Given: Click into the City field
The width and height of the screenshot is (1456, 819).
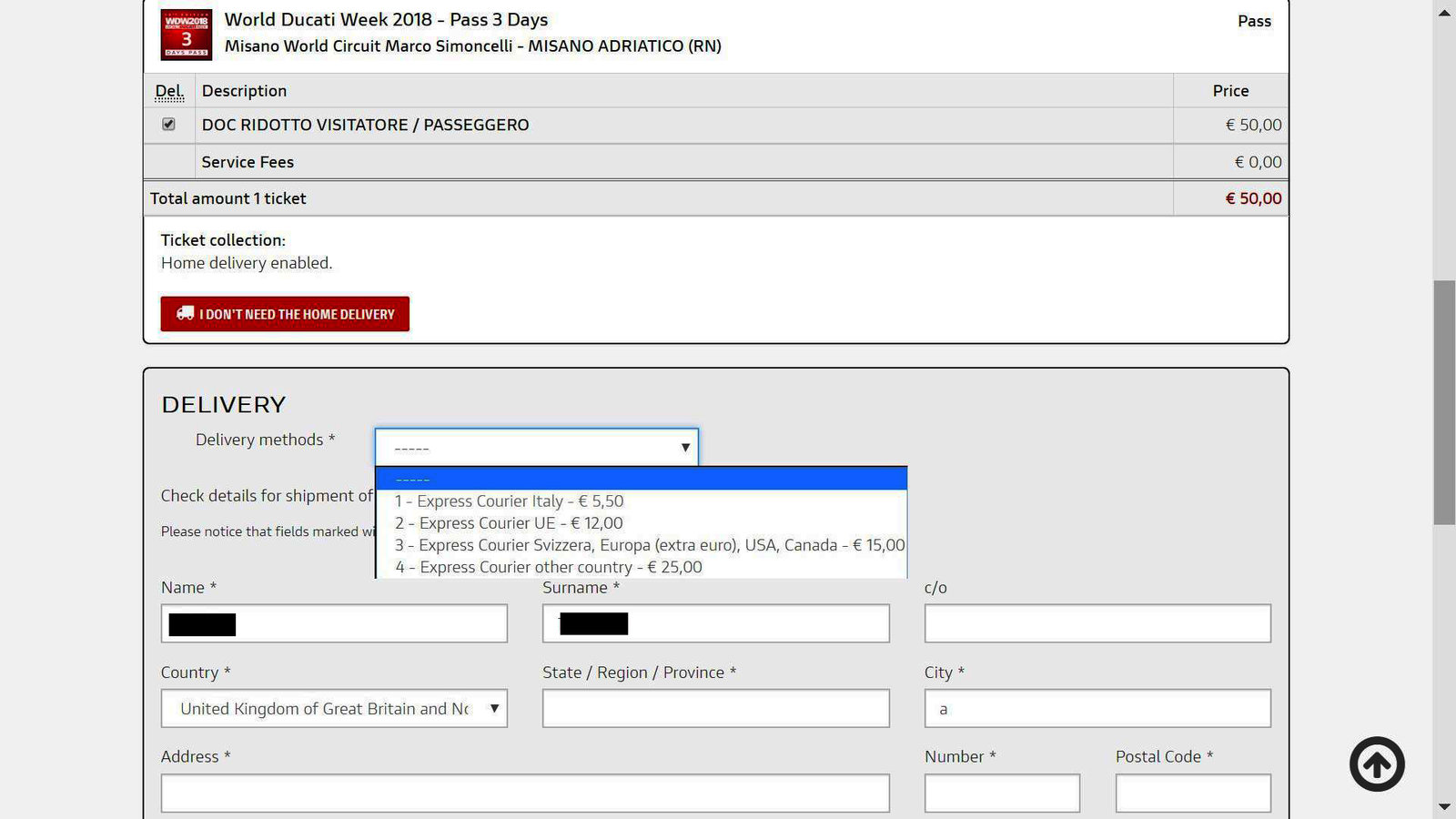Looking at the screenshot, I should pos(1097,709).
